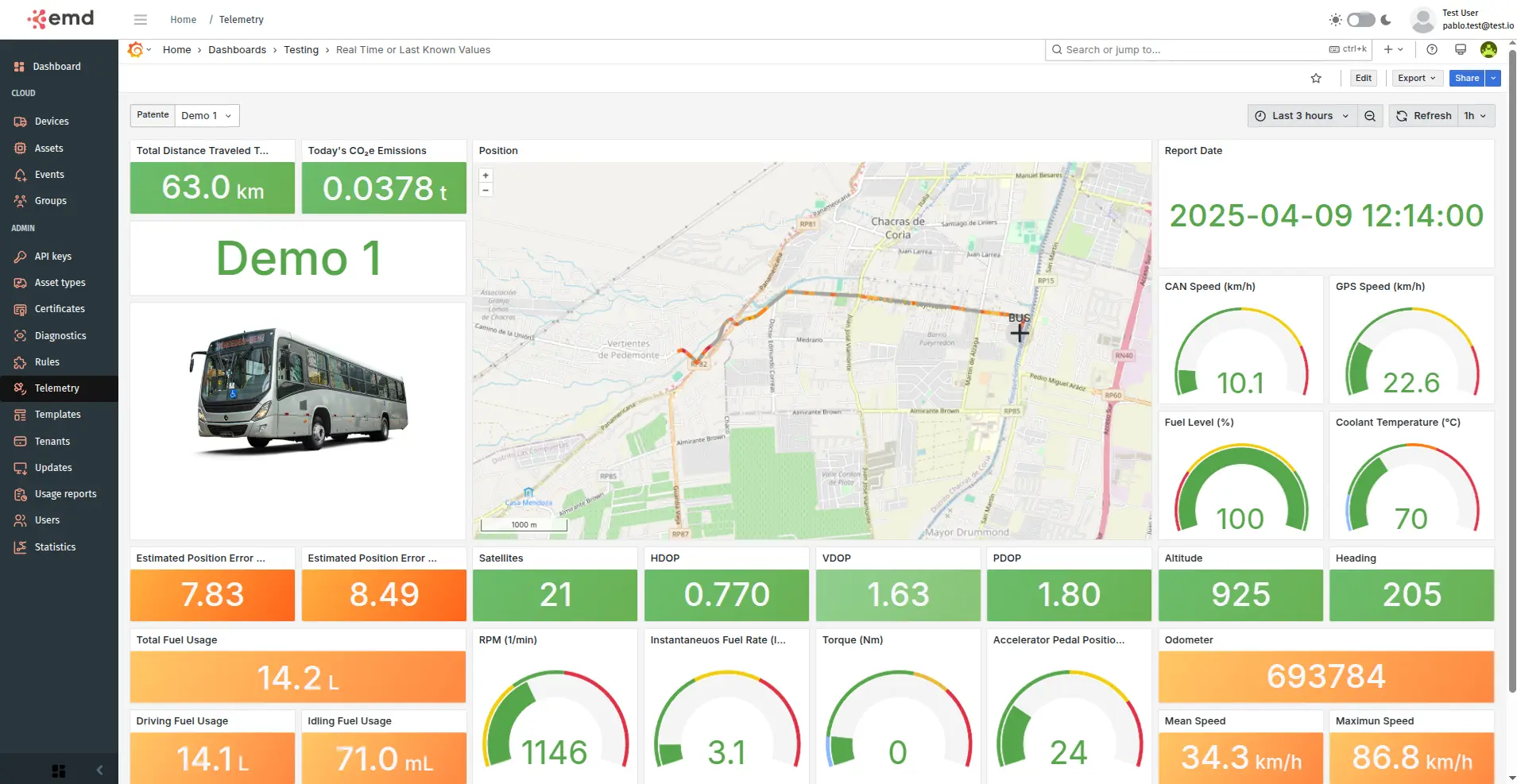1517x784 pixels.
Task: Click the news monitor icon
Action: point(1460,49)
